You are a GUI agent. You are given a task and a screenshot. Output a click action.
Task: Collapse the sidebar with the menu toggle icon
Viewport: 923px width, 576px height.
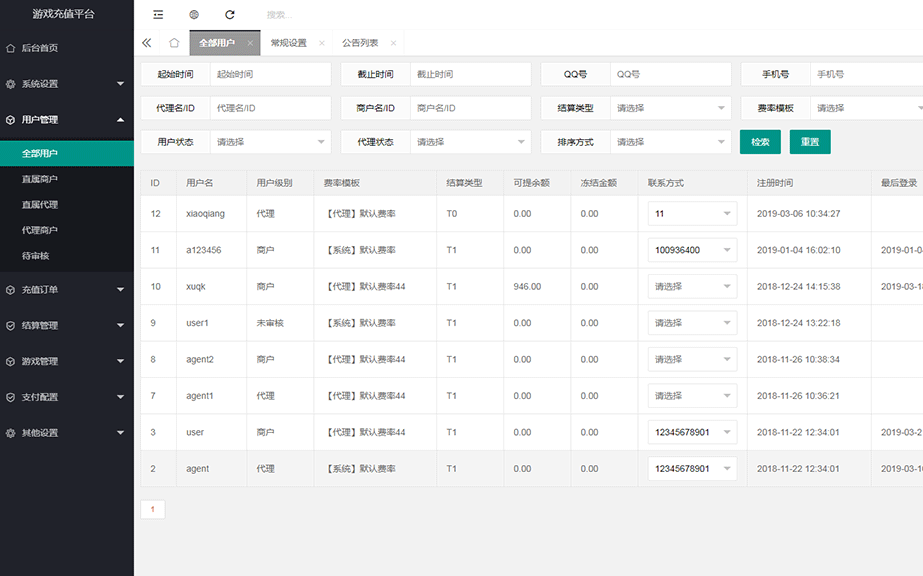tap(158, 15)
